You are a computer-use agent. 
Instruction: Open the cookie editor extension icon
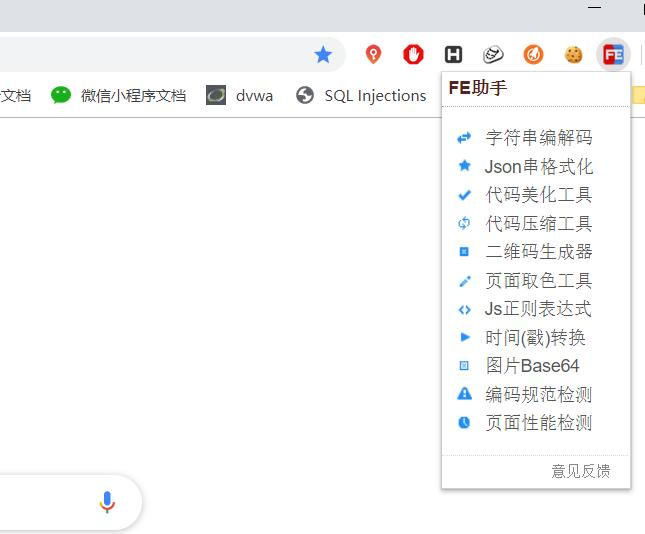pos(573,54)
